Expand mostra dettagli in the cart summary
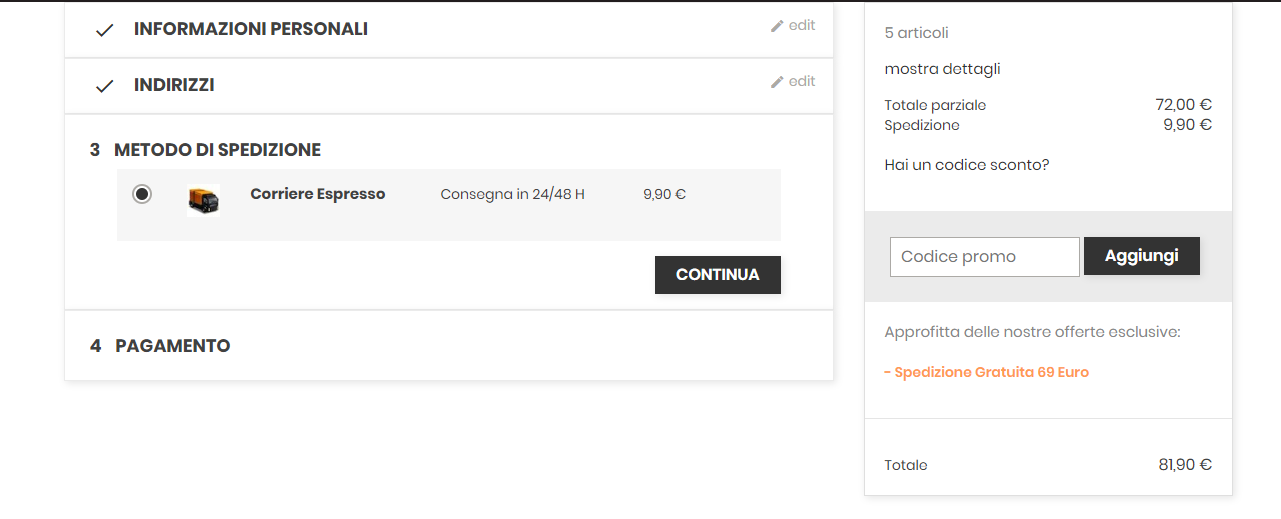Screen dimensions: 1281x519 point(942,69)
